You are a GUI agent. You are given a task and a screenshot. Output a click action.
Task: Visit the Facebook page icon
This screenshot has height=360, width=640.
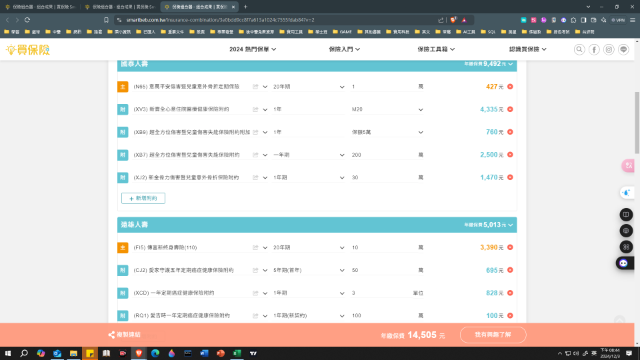(x=594, y=49)
